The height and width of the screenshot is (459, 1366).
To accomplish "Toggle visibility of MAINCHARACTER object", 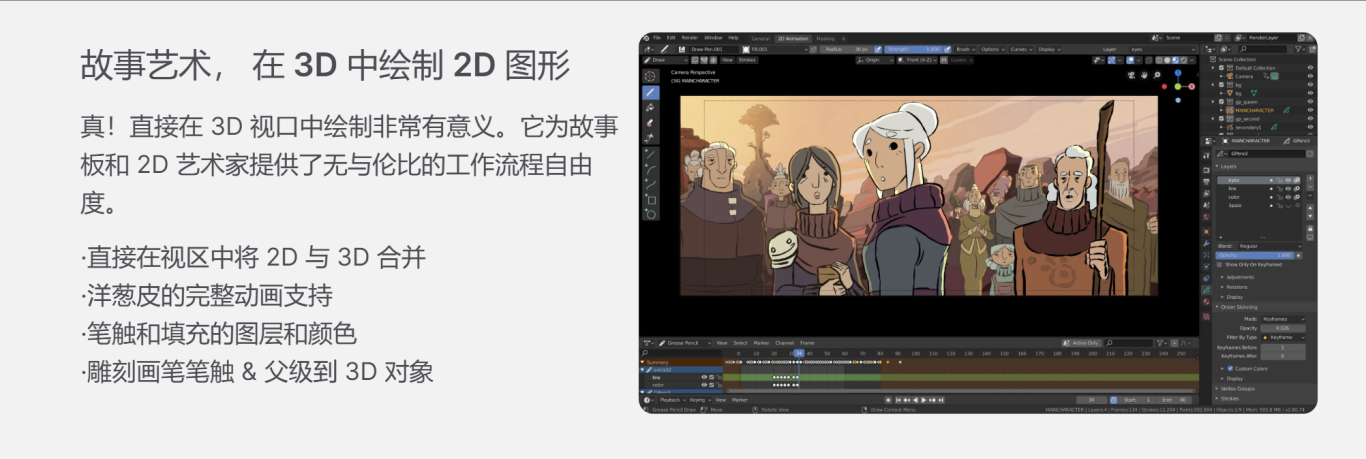I will pos(1310,110).
